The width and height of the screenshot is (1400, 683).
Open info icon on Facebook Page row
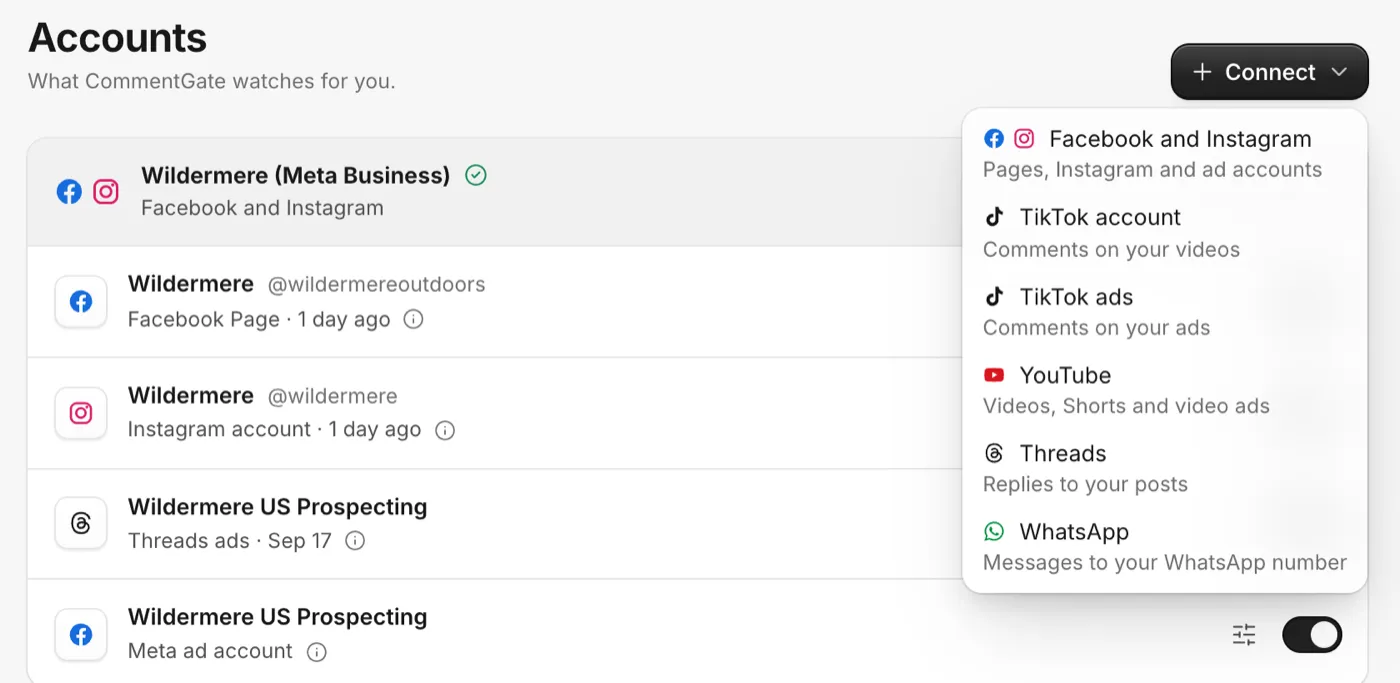click(413, 320)
